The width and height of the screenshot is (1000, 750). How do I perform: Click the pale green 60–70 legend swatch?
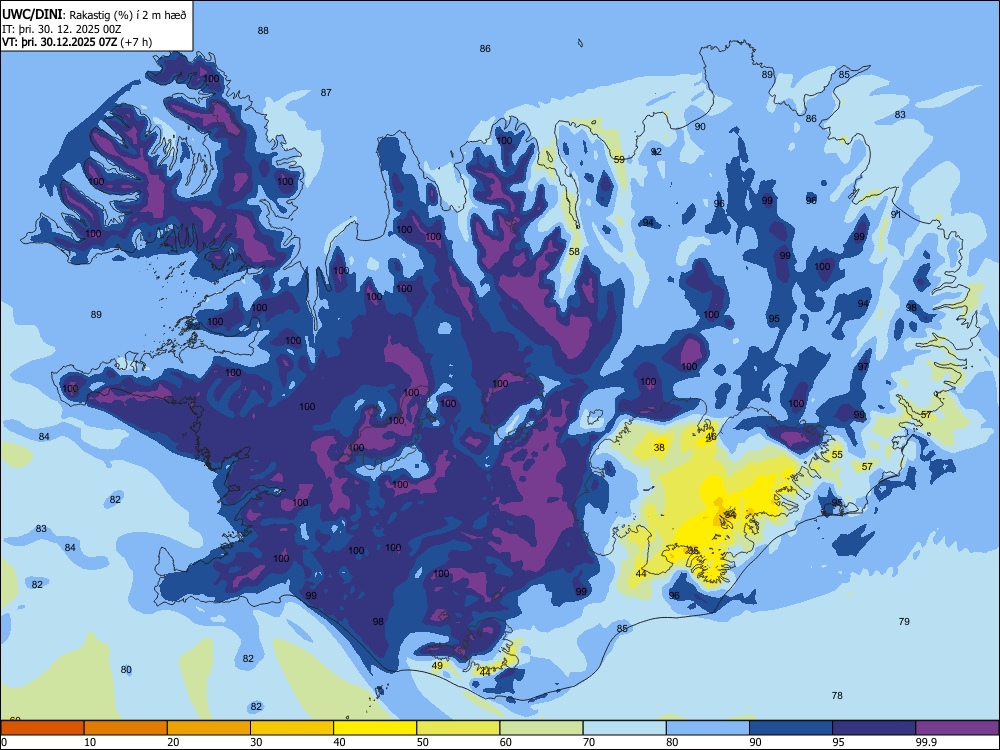pyautogui.click(x=541, y=728)
